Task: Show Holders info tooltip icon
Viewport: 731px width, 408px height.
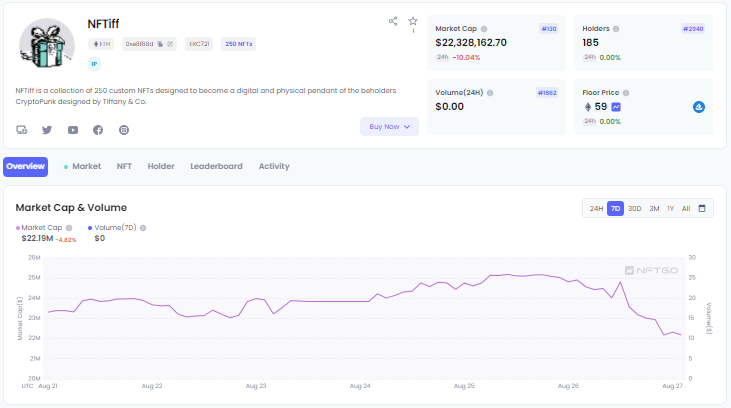Action: [x=616, y=29]
